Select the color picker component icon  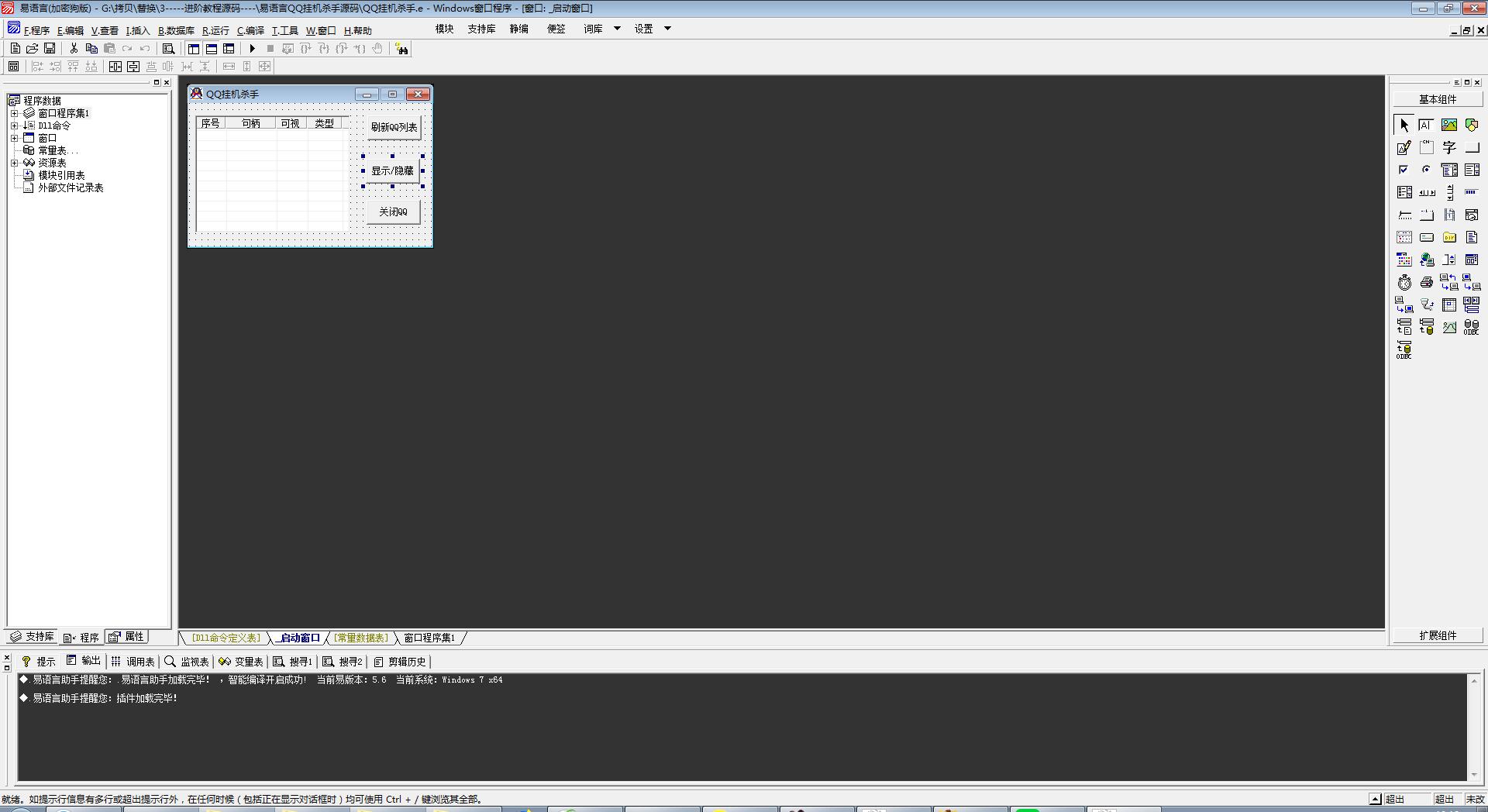pyautogui.click(x=1404, y=260)
